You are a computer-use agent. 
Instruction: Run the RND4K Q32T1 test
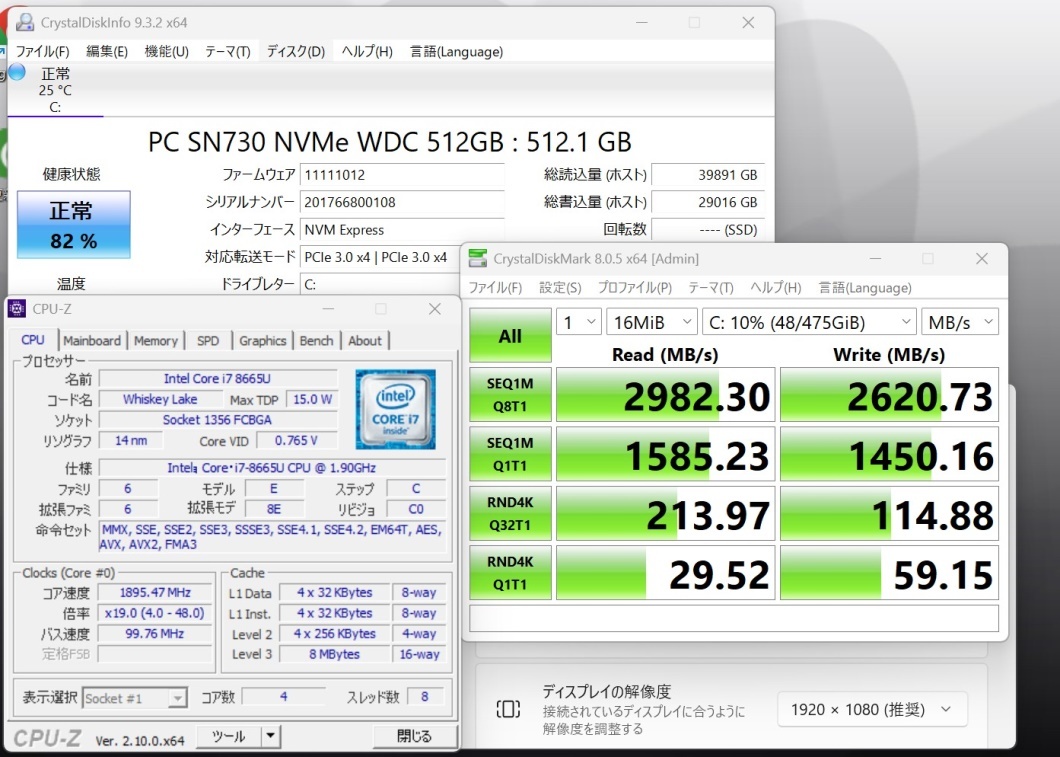tap(510, 514)
